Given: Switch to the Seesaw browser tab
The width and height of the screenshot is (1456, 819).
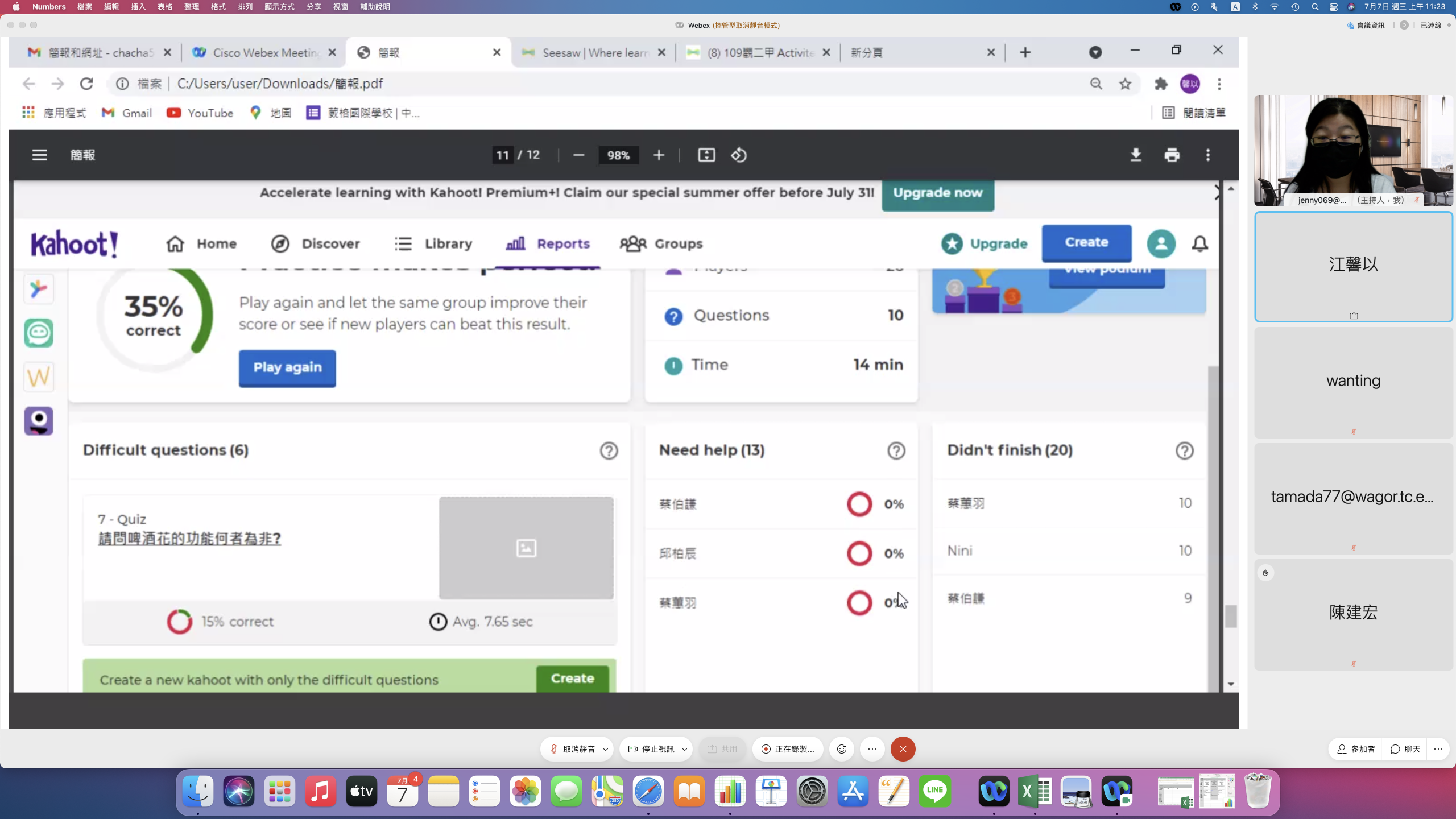Looking at the screenshot, I should [x=591, y=52].
